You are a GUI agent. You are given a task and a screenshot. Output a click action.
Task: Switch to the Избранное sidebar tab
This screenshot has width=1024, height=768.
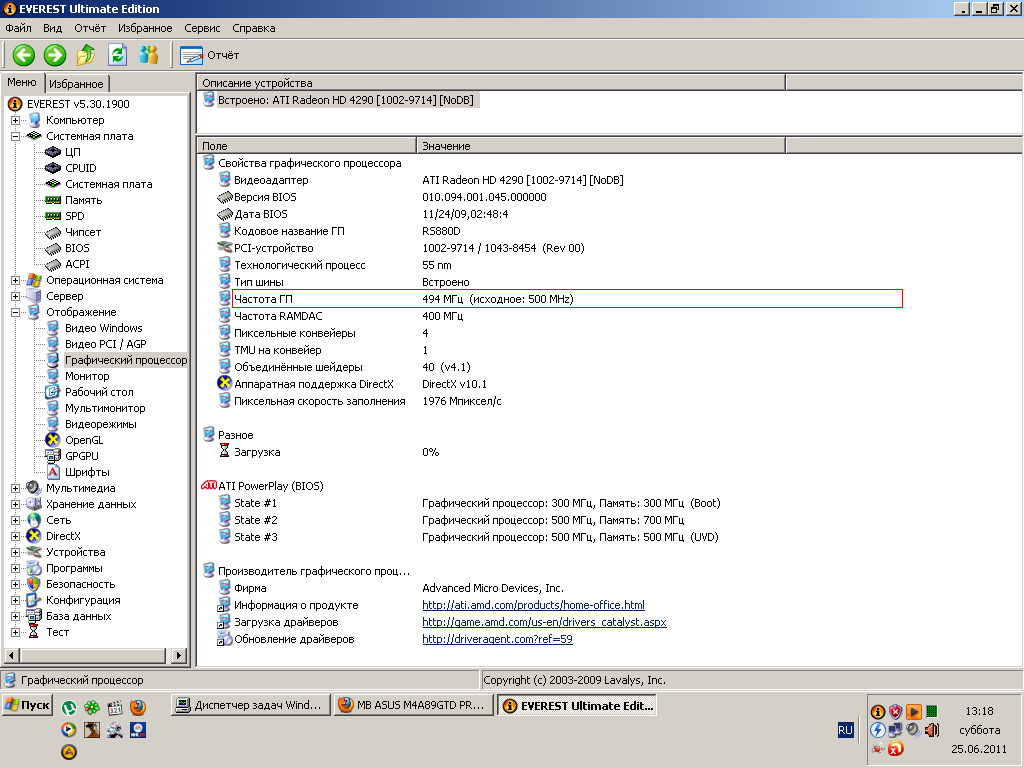[x=76, y=84]
